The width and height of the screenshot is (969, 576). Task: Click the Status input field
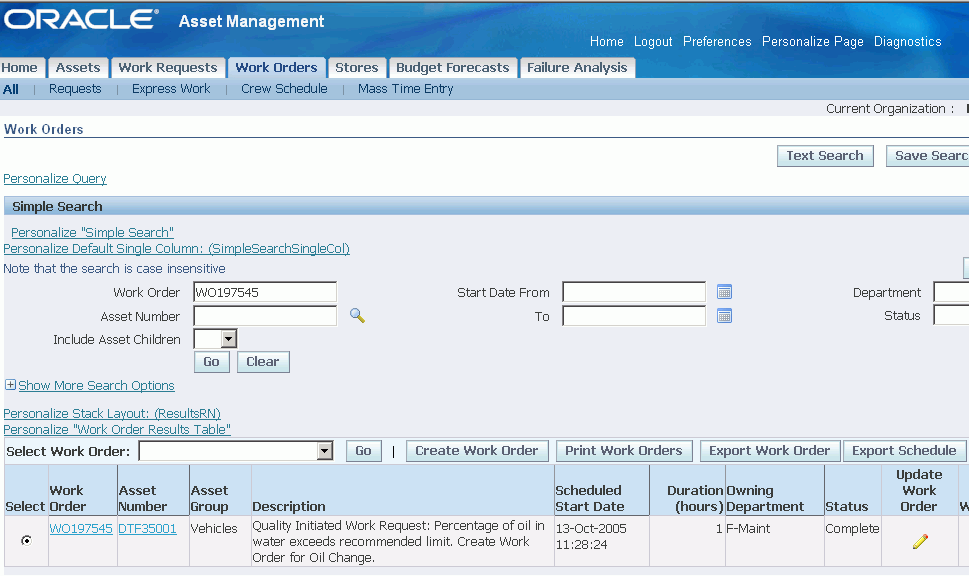coord(951,315)
